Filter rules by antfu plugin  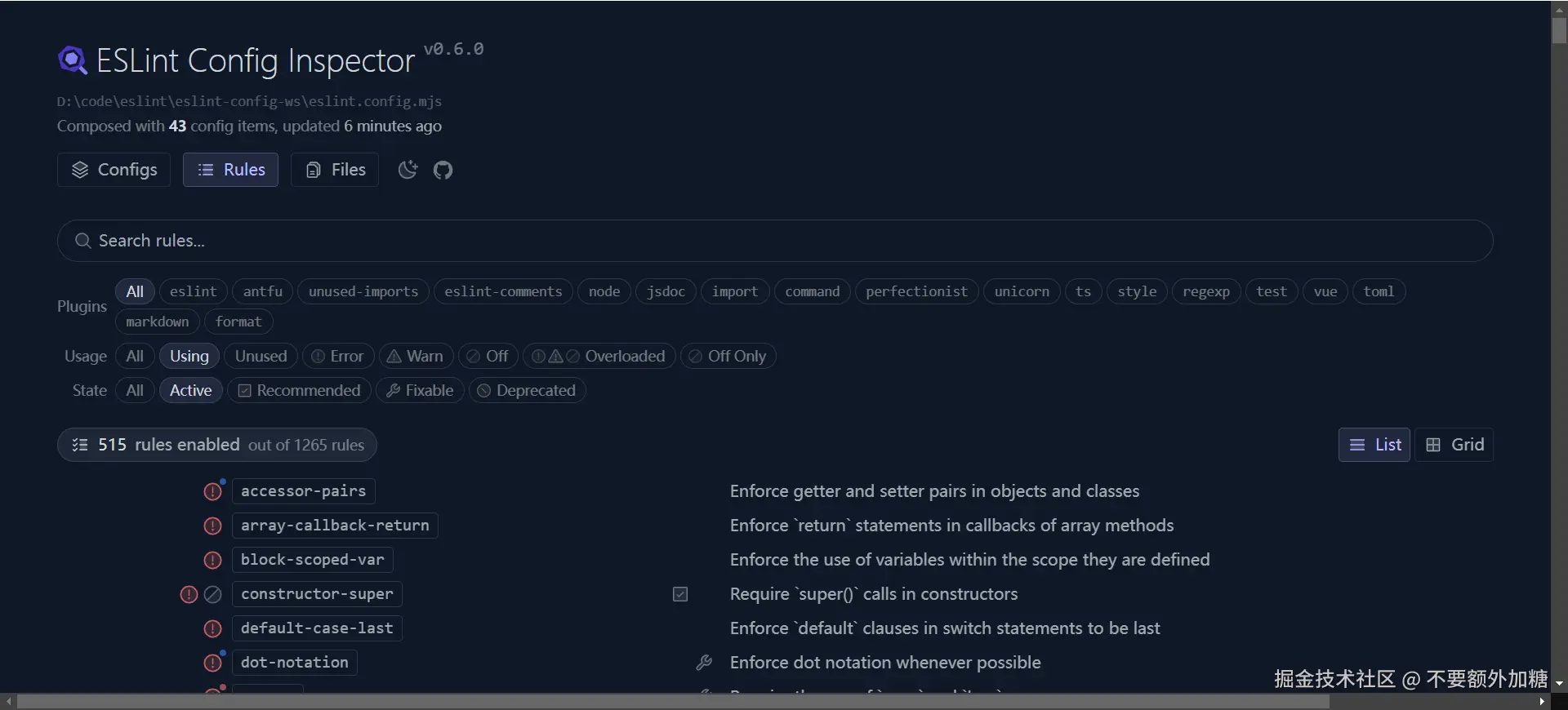coord(263,291)
